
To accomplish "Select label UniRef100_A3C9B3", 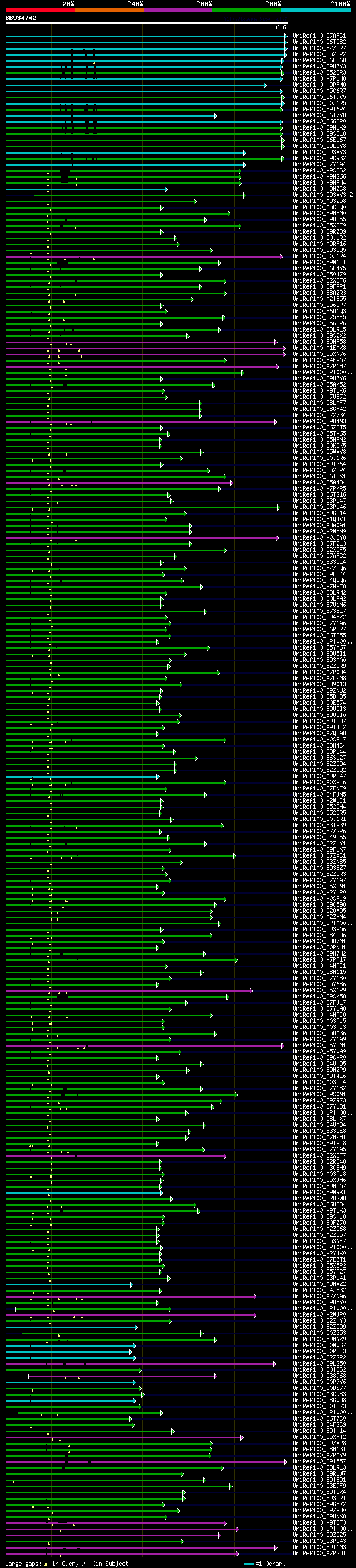I will pyautogui.click(x=319, y=1394).
